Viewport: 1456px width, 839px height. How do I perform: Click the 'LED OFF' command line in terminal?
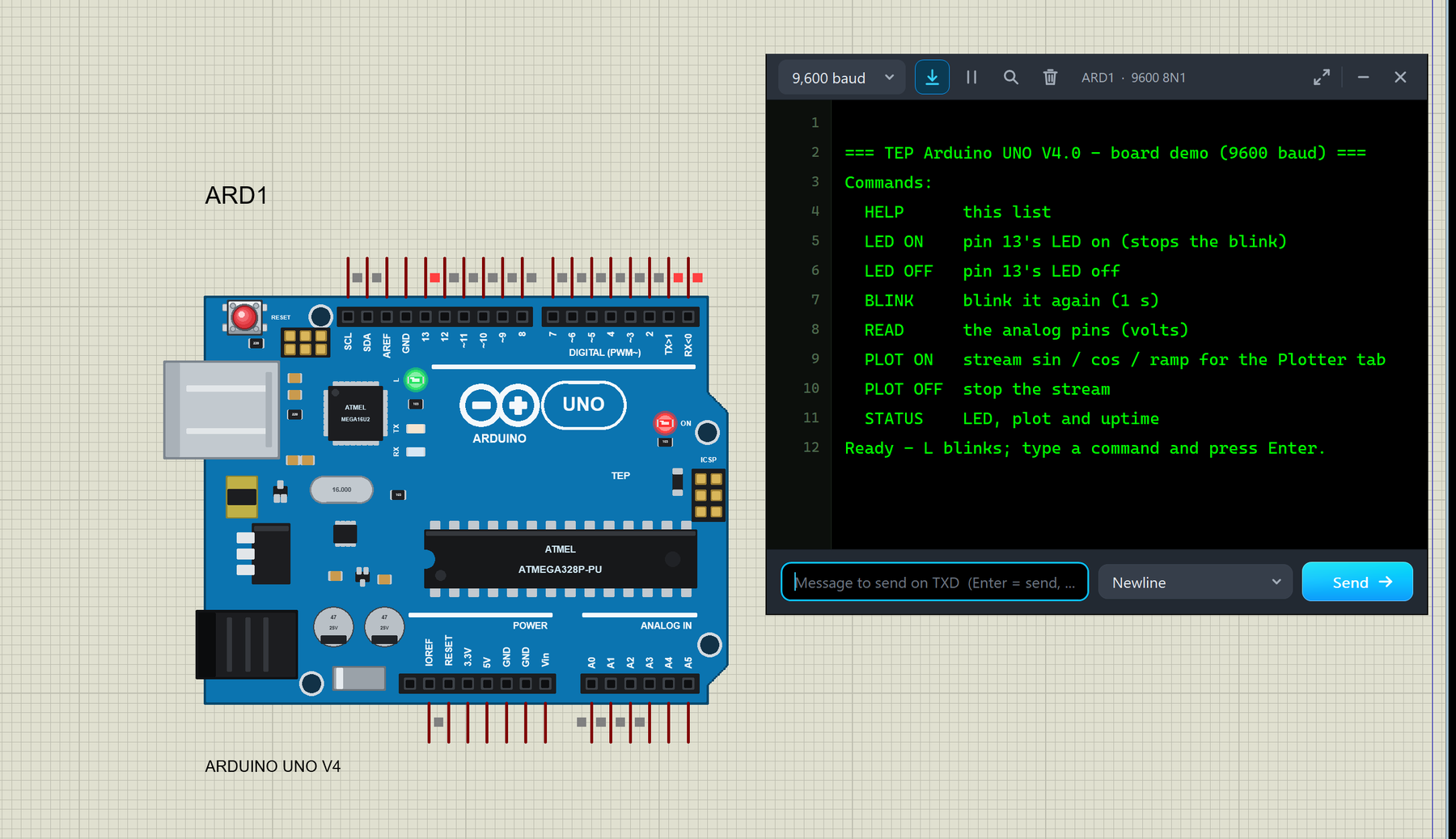click(x=992, y=271)
